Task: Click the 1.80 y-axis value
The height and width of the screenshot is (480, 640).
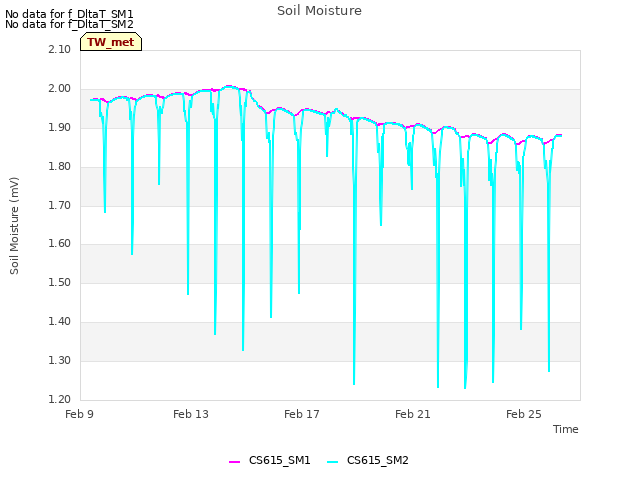Action: tap(60, 166)
